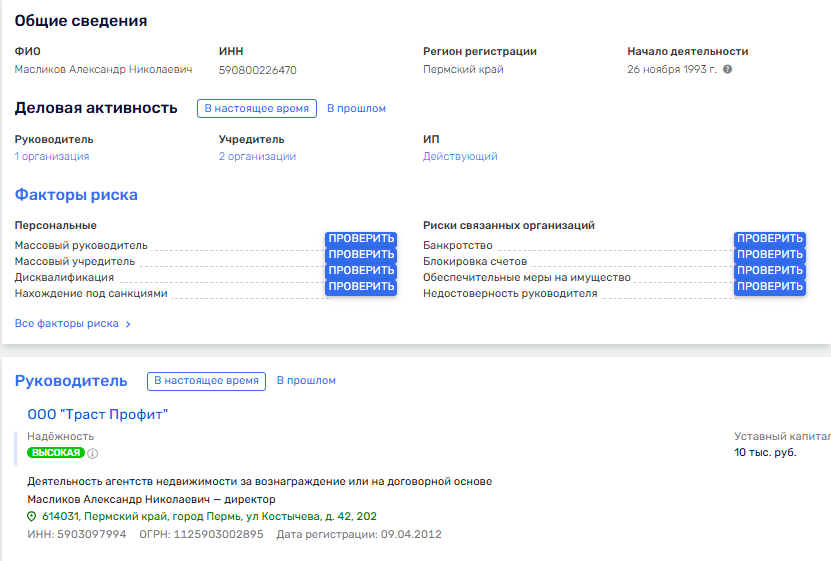Switch to В прошлом in Руководитель section
The width and height of the screenshot is (831, 561).
(306, 381)
